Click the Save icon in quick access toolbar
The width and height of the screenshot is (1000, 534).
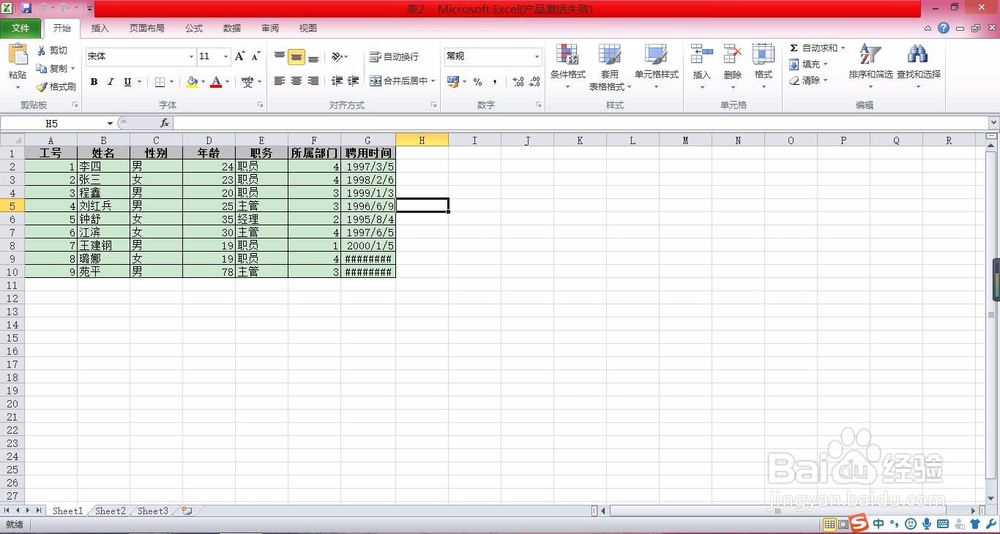coord(26,9)
